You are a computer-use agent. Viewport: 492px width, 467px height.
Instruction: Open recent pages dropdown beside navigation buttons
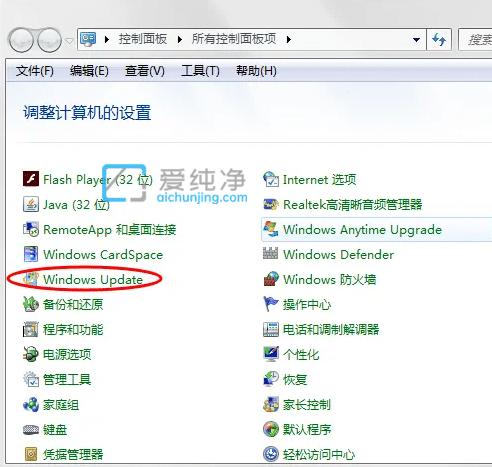click(69, 41)
